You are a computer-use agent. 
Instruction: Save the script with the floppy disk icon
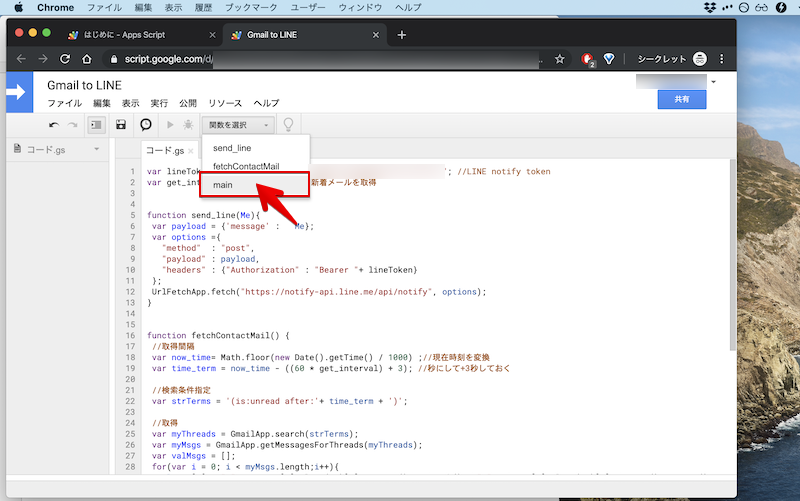click(x=121, y=125)
